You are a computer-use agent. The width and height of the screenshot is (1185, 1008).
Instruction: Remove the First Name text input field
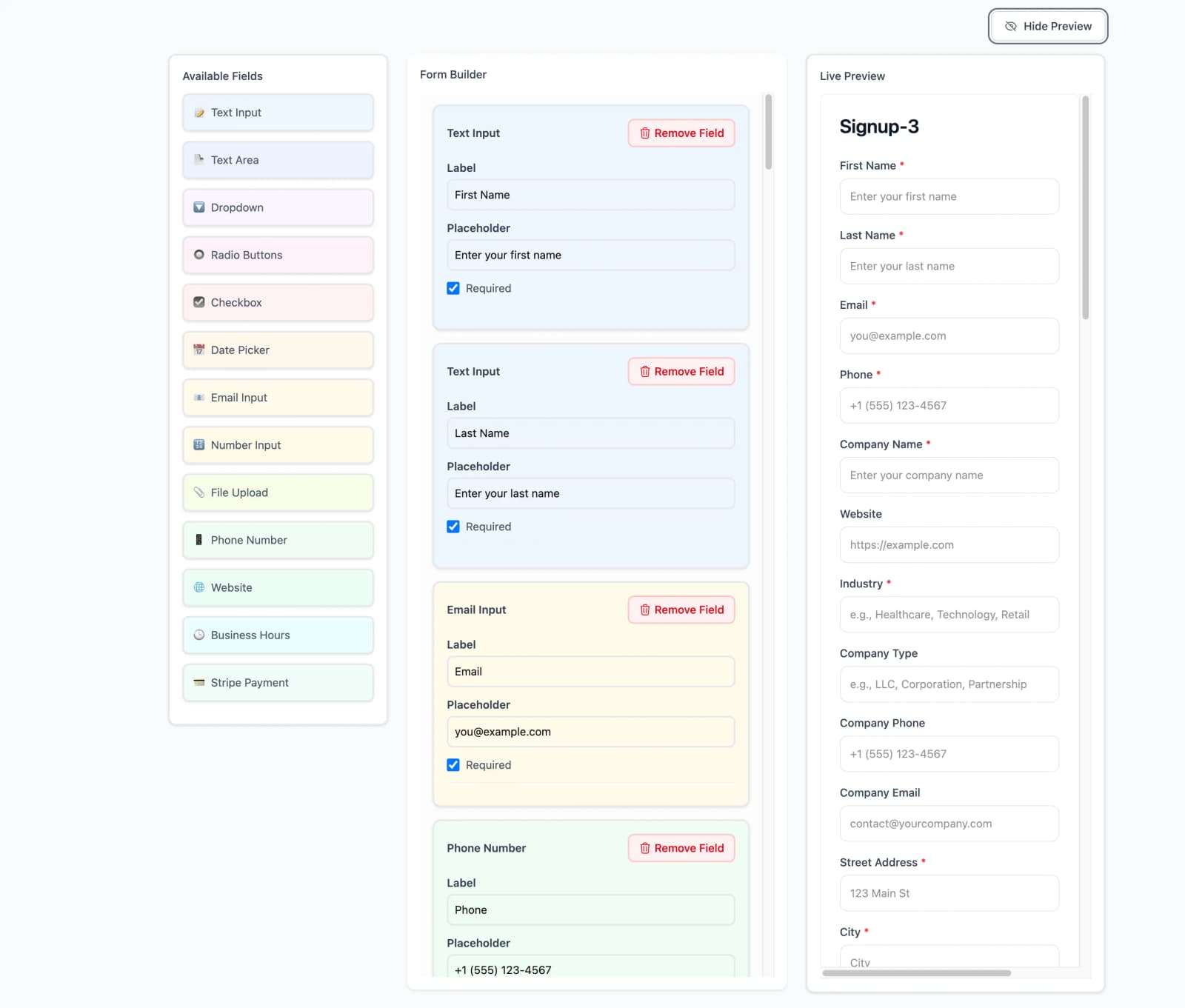(681, 133)
